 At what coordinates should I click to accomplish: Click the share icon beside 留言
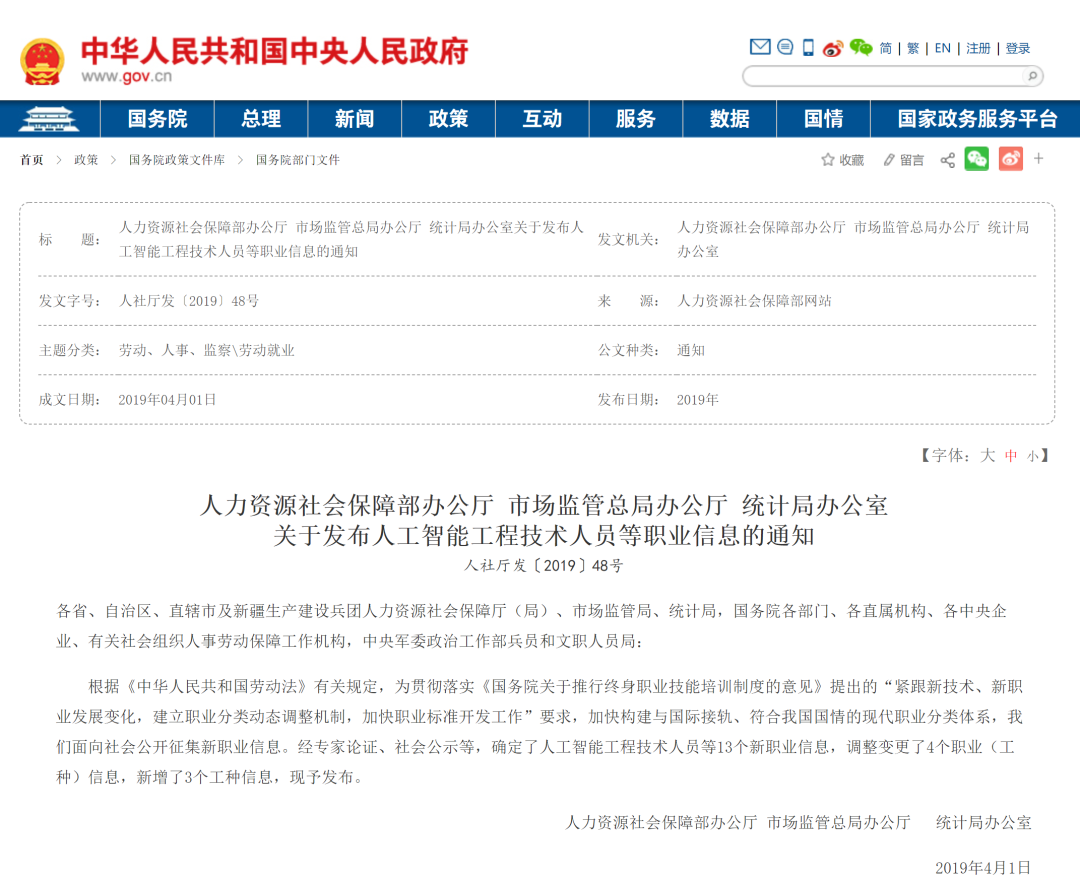[947, 160]
